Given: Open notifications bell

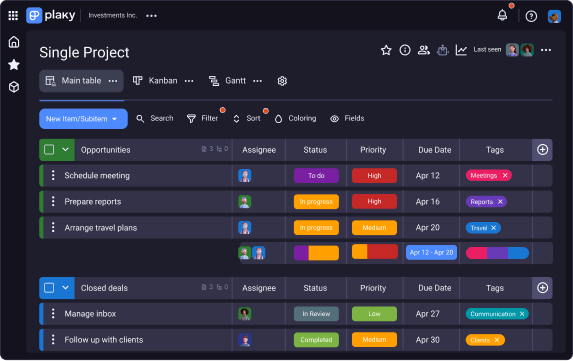Looking at the screenshot, I should [502, 15].
